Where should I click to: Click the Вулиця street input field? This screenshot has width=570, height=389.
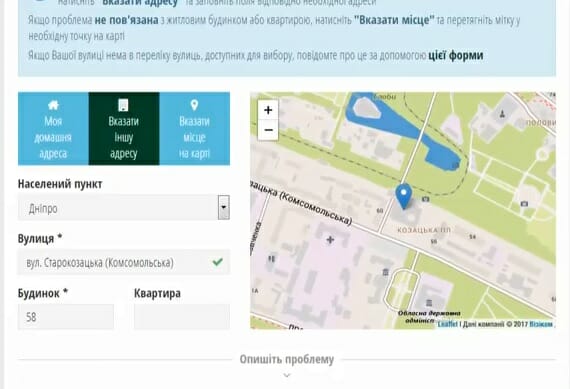pos(124,262)
